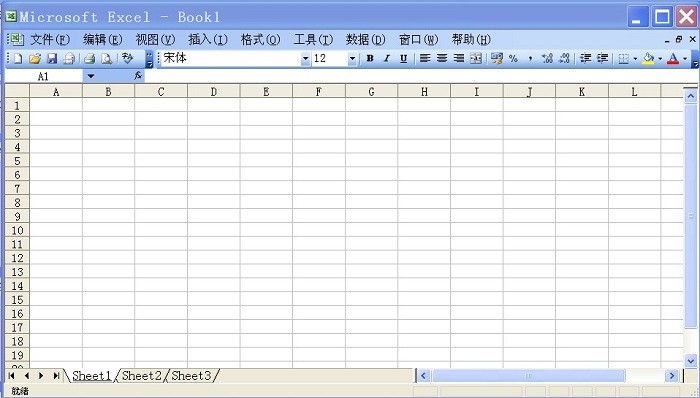Go to the next sheet tab
Image resolution: width=700 pixels, height=398 pixels.
41,376
